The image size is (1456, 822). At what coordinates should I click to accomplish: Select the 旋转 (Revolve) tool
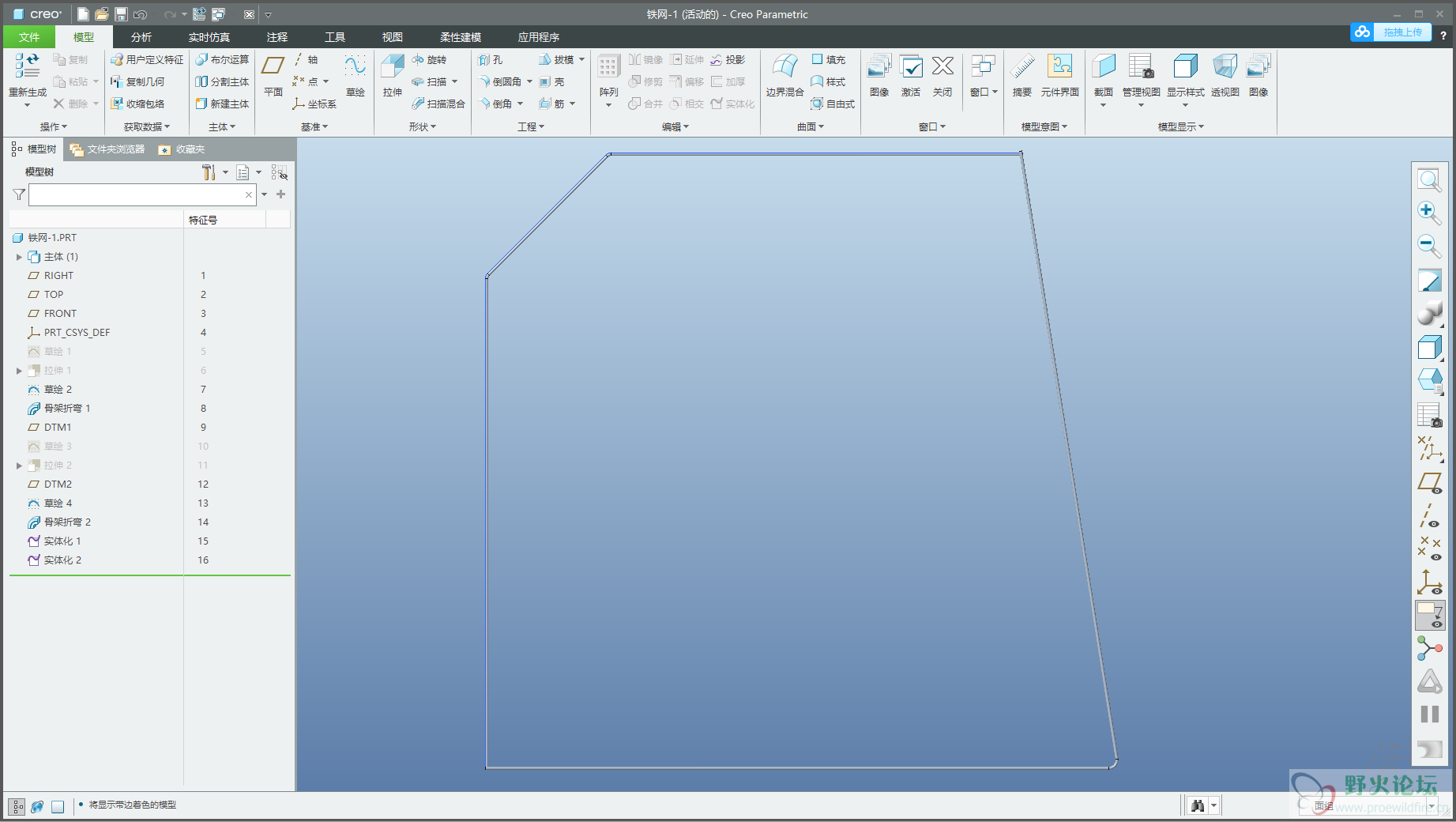(x=429, y=59)
